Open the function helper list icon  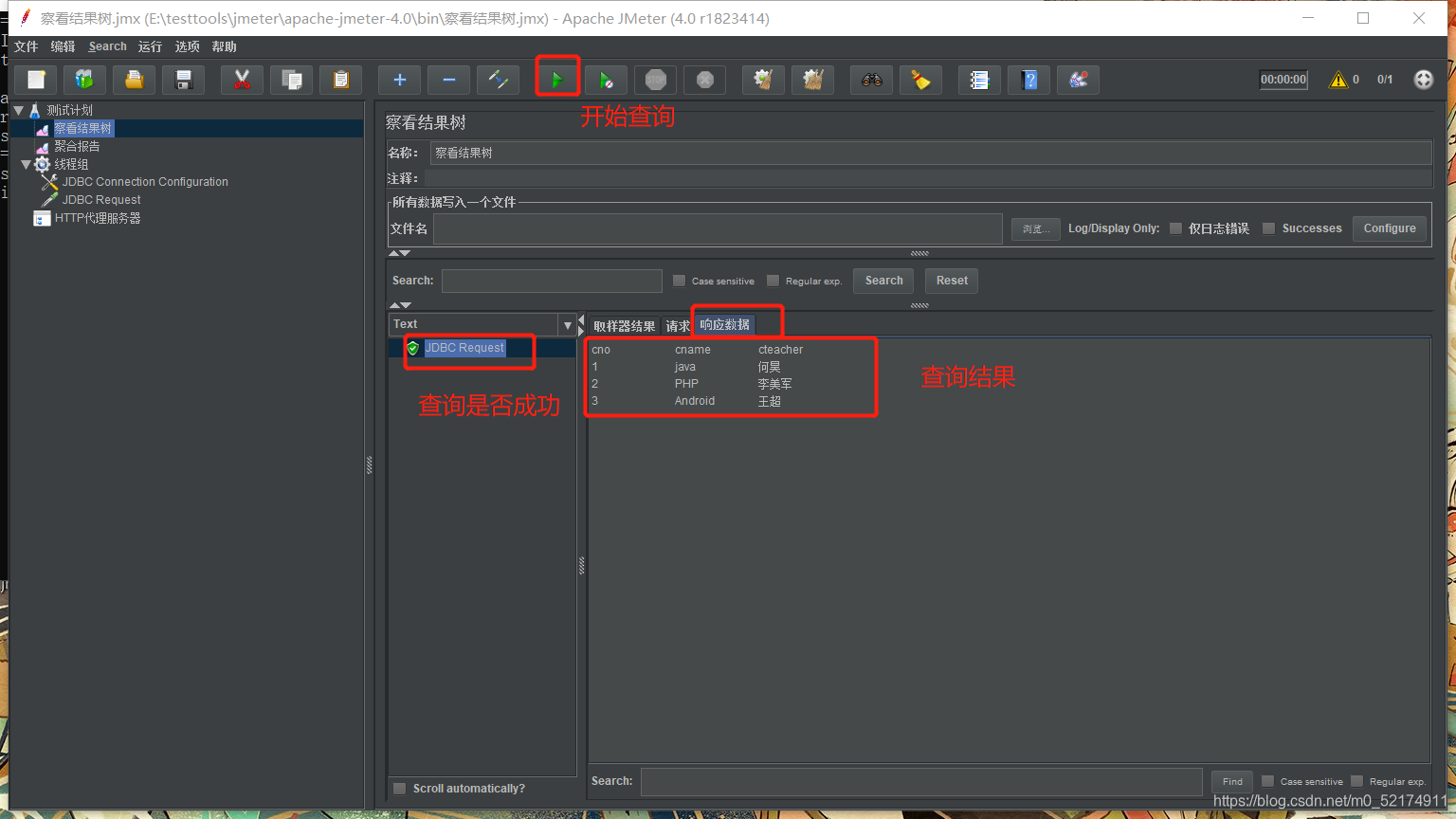pos(980,81)
